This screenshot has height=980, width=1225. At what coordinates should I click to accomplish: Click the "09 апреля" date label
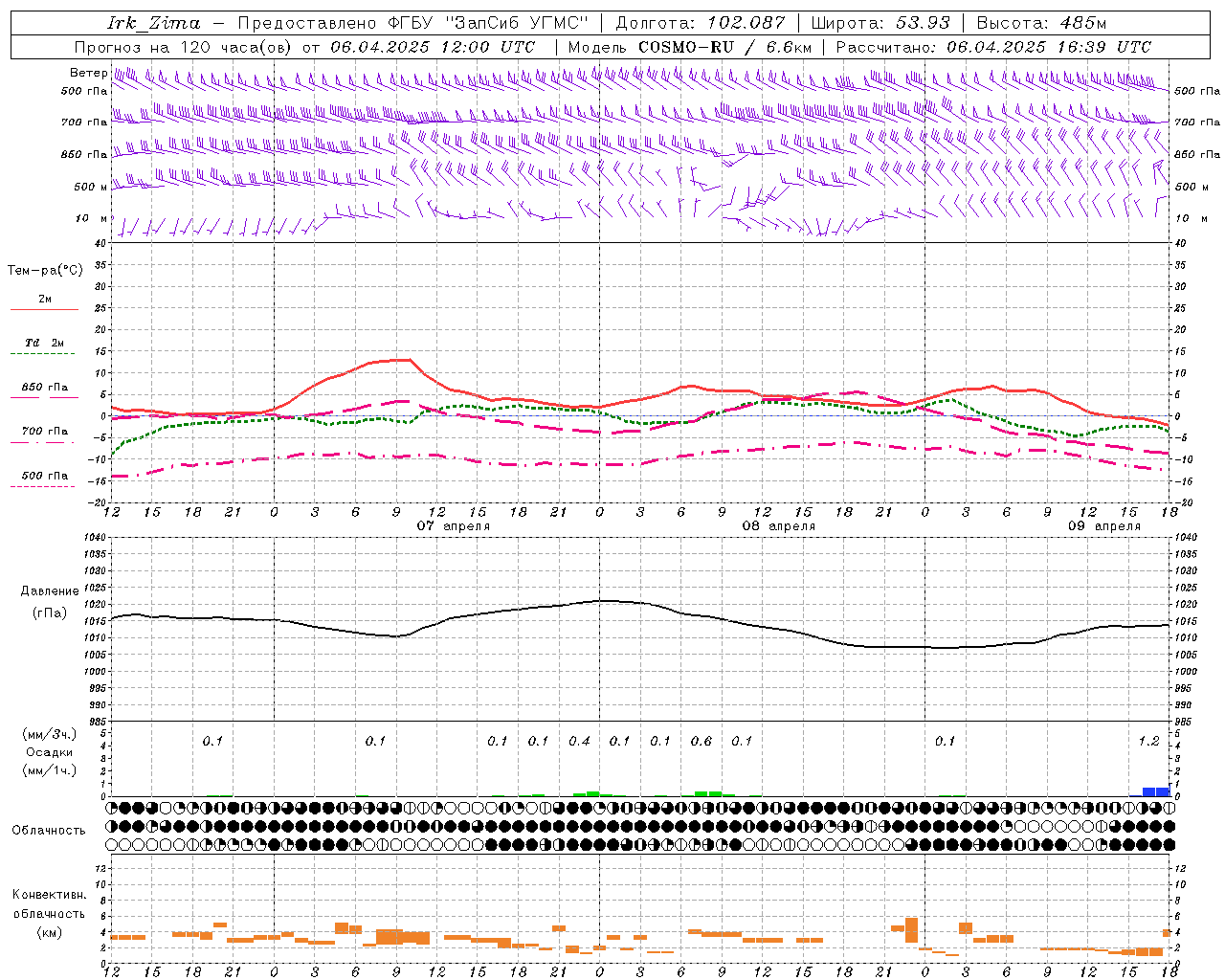pyautogui.click(x=1104, y=525)
